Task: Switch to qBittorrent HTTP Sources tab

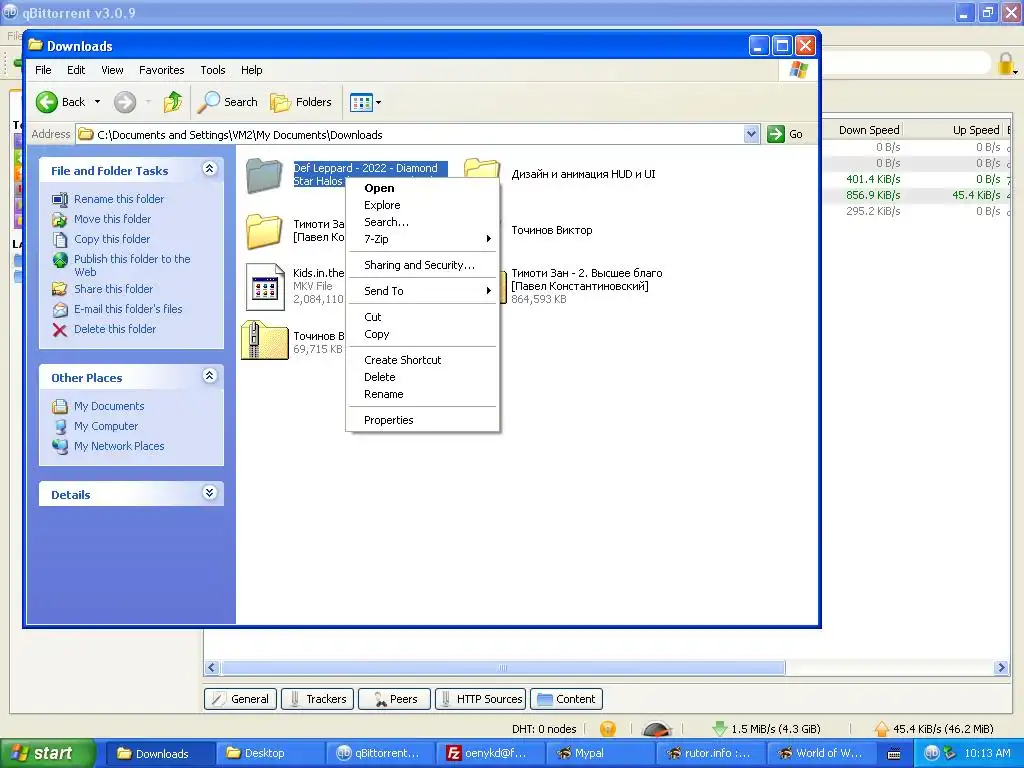Action: click(481, 699)
